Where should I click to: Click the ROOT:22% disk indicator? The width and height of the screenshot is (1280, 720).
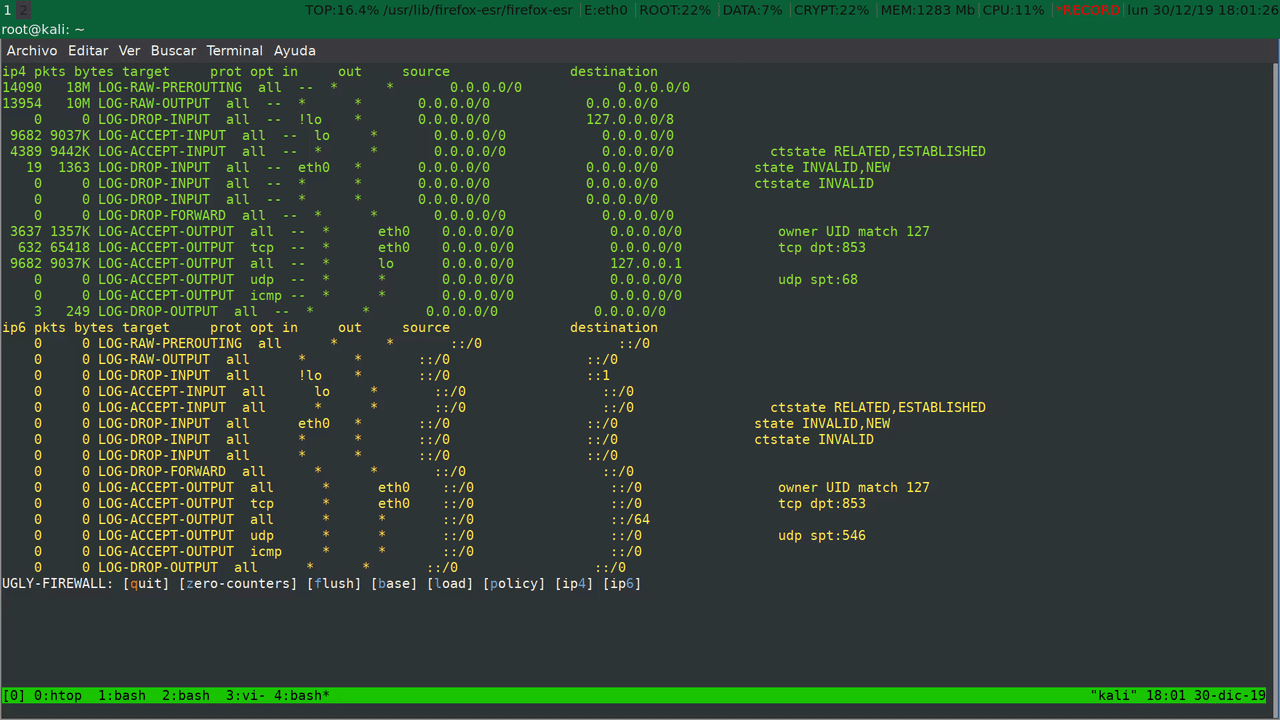click(675, 10)
